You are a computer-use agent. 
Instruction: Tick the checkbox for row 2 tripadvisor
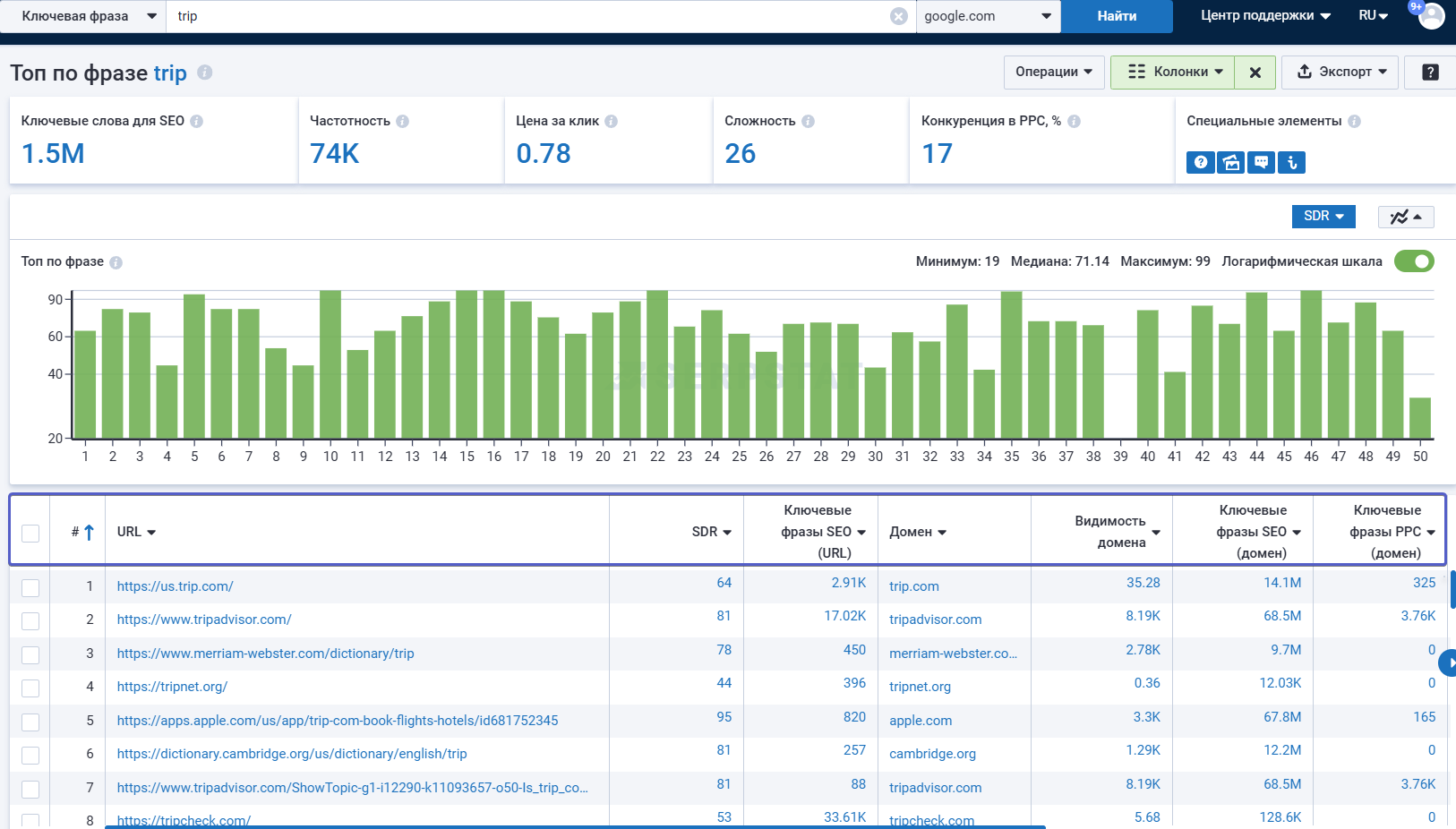pyautogui.click(x=30, y=621)
